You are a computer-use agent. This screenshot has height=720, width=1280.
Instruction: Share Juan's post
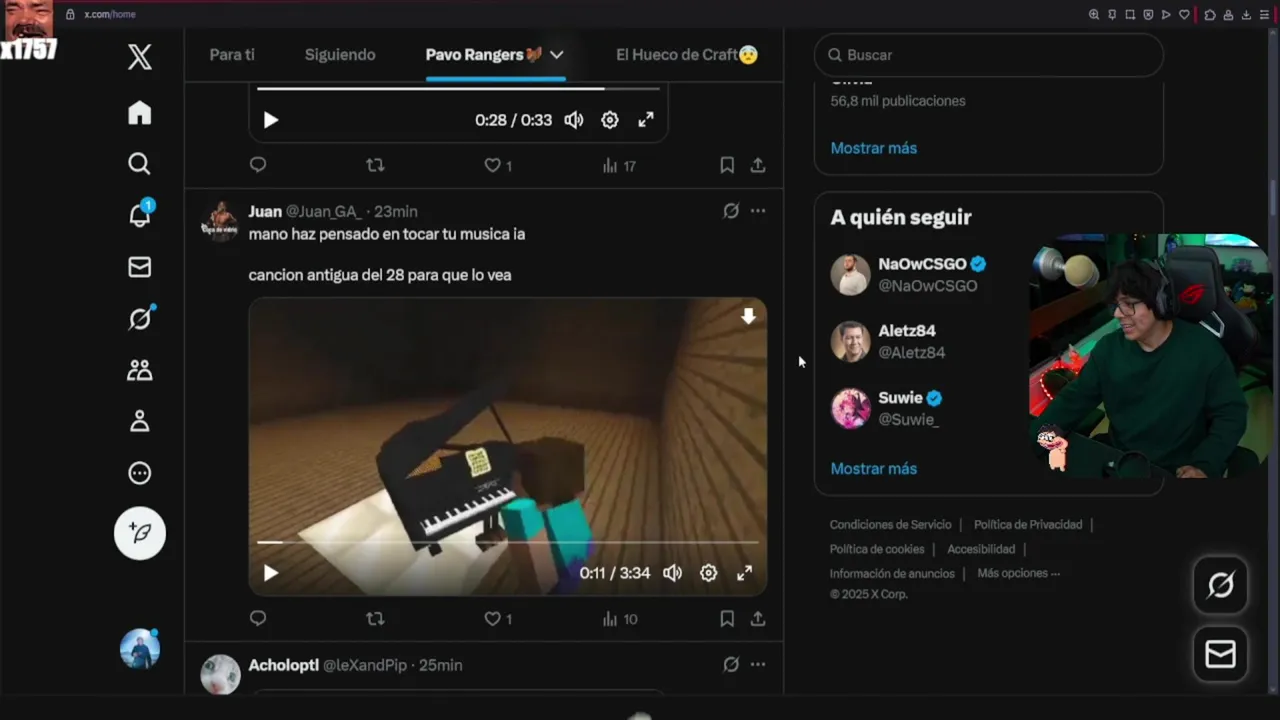[x=758, y=619]
